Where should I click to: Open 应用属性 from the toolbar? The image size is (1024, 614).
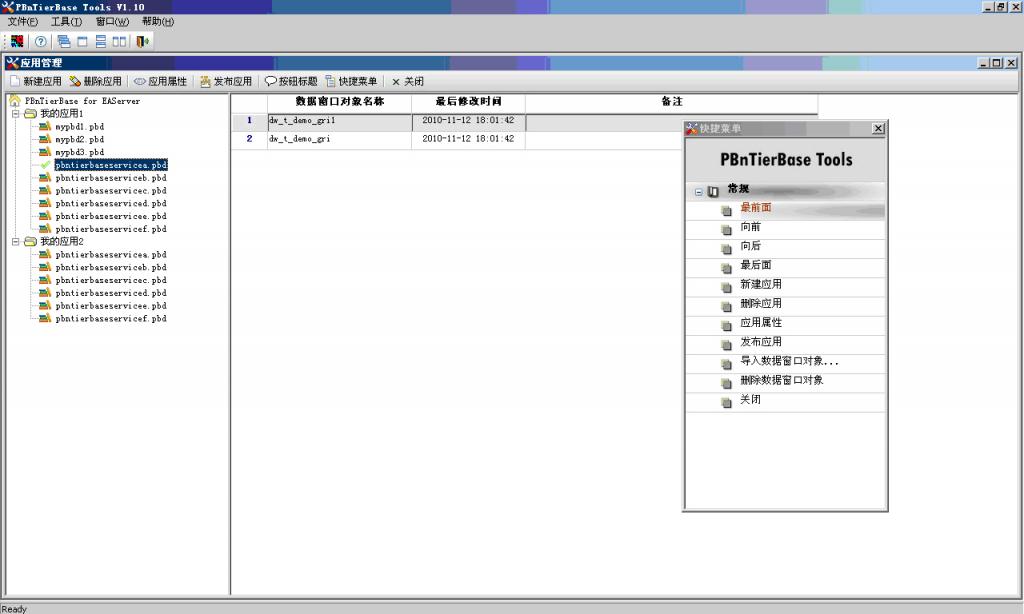pyautogui.click(x=161, y=82)
